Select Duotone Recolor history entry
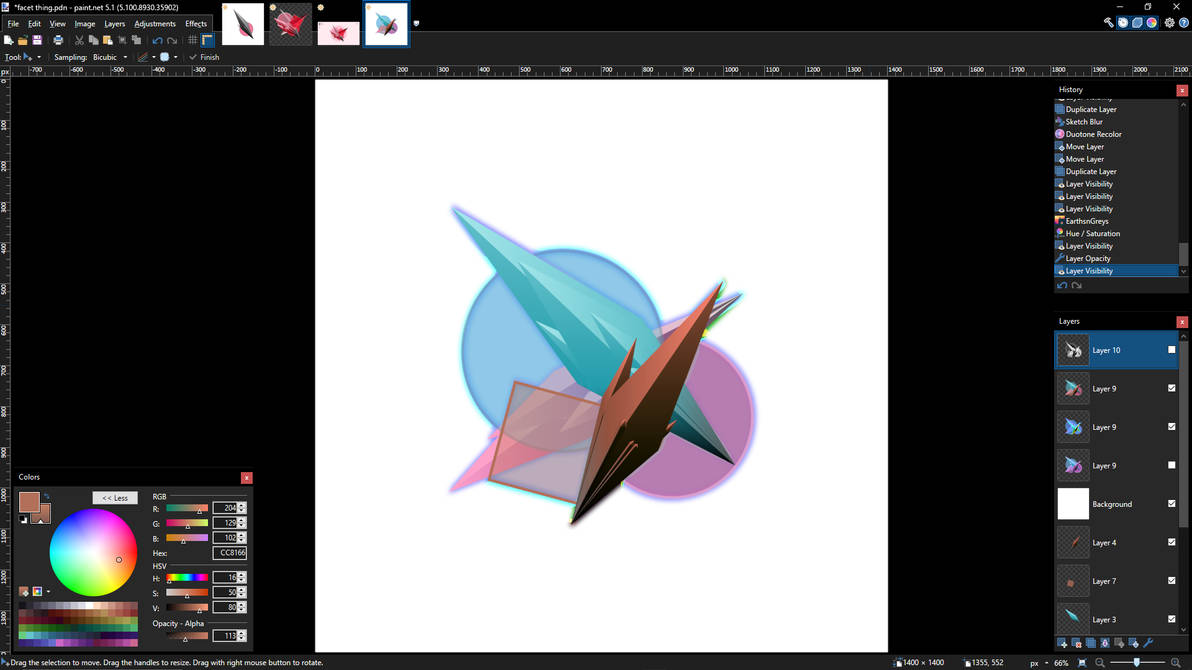The image size is (1192, 670). (x=1115, y=135)
